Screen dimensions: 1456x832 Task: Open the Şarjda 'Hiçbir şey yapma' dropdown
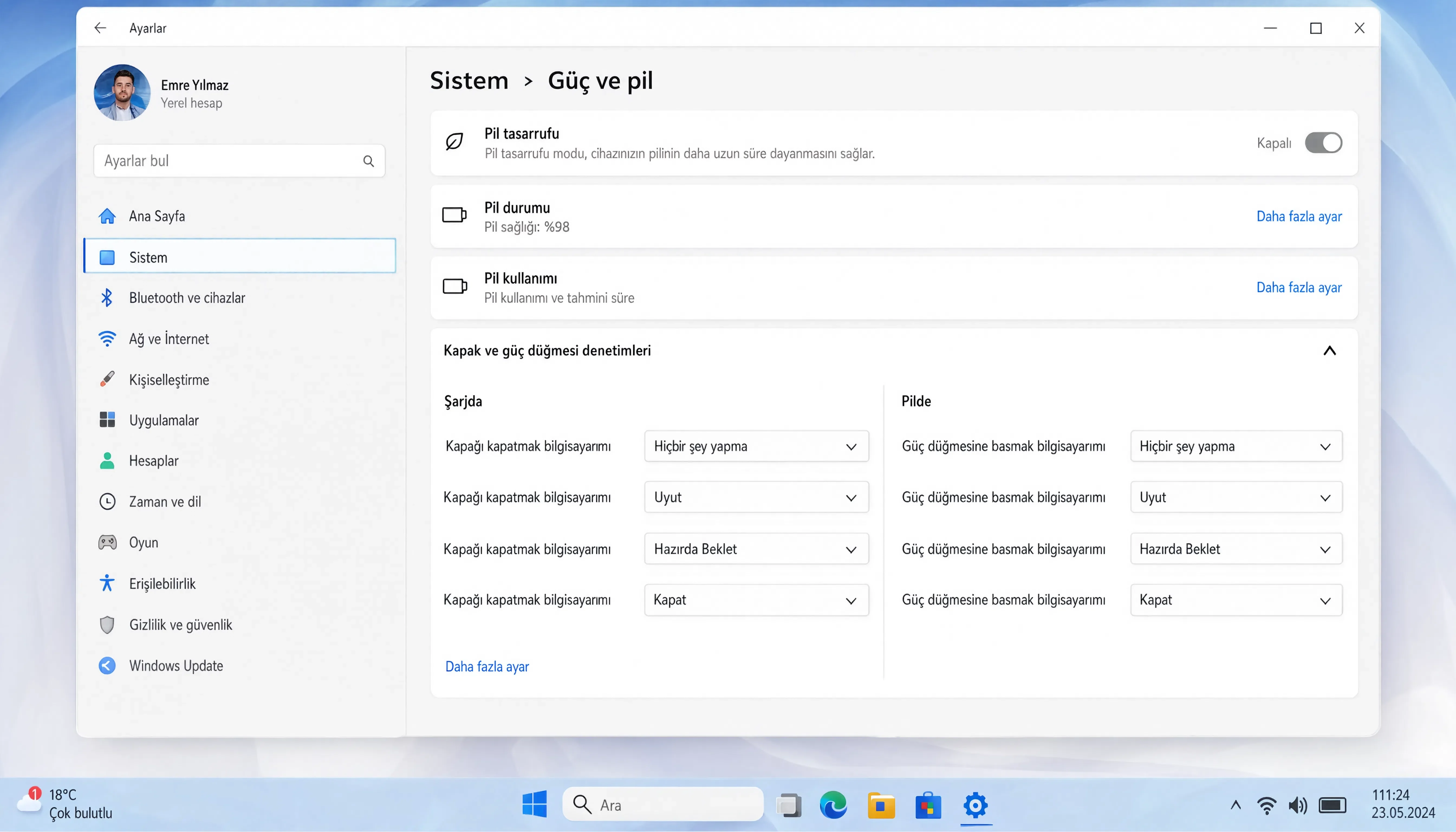(756, 446)
